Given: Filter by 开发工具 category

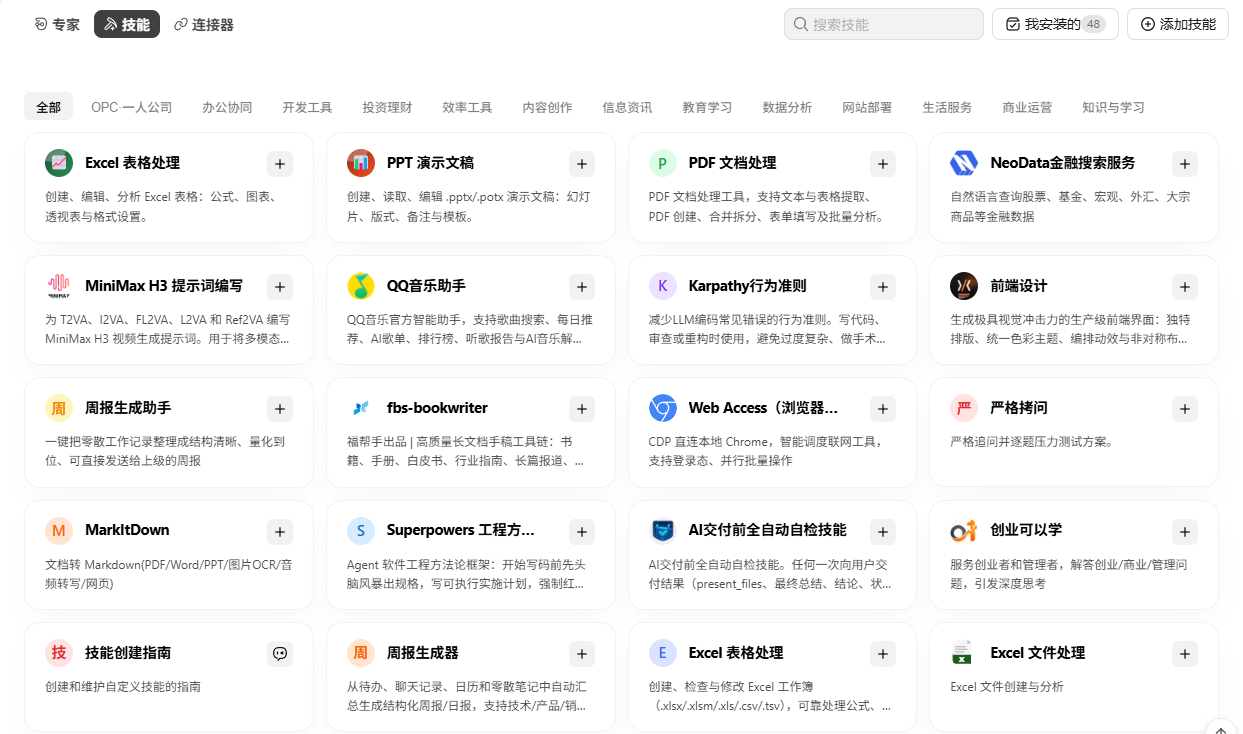Looking at the screenshot, I should click(x=307, y=107).
